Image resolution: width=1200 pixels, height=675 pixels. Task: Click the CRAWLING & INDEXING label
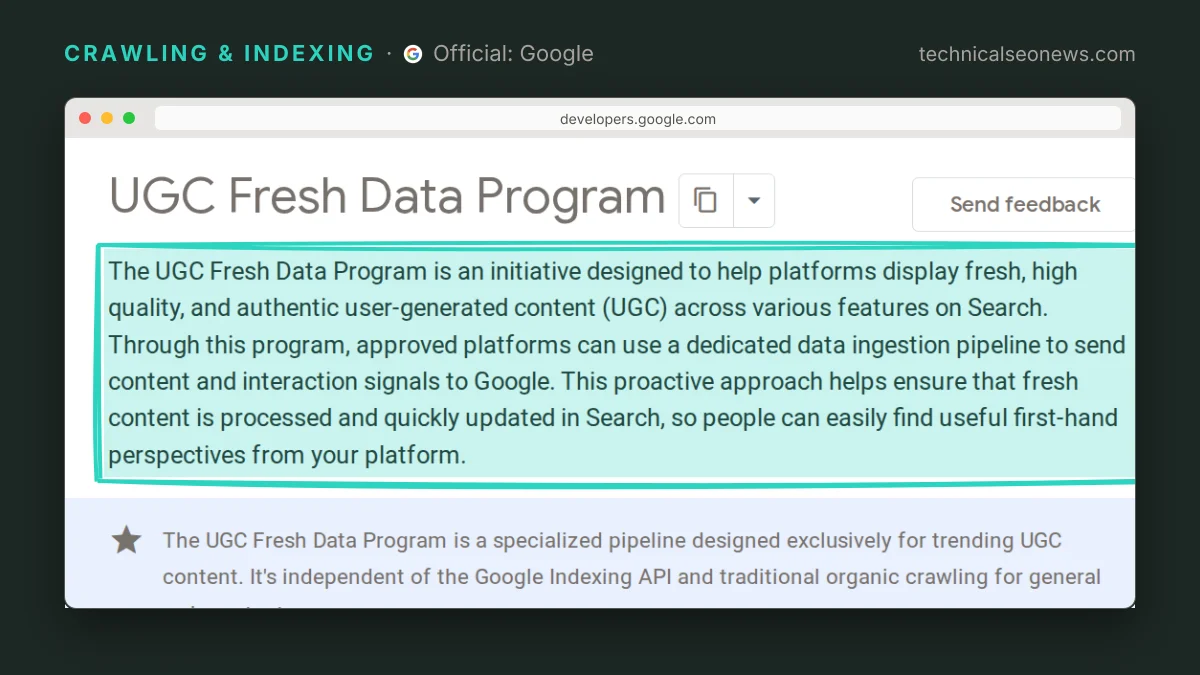click(219, 54)
